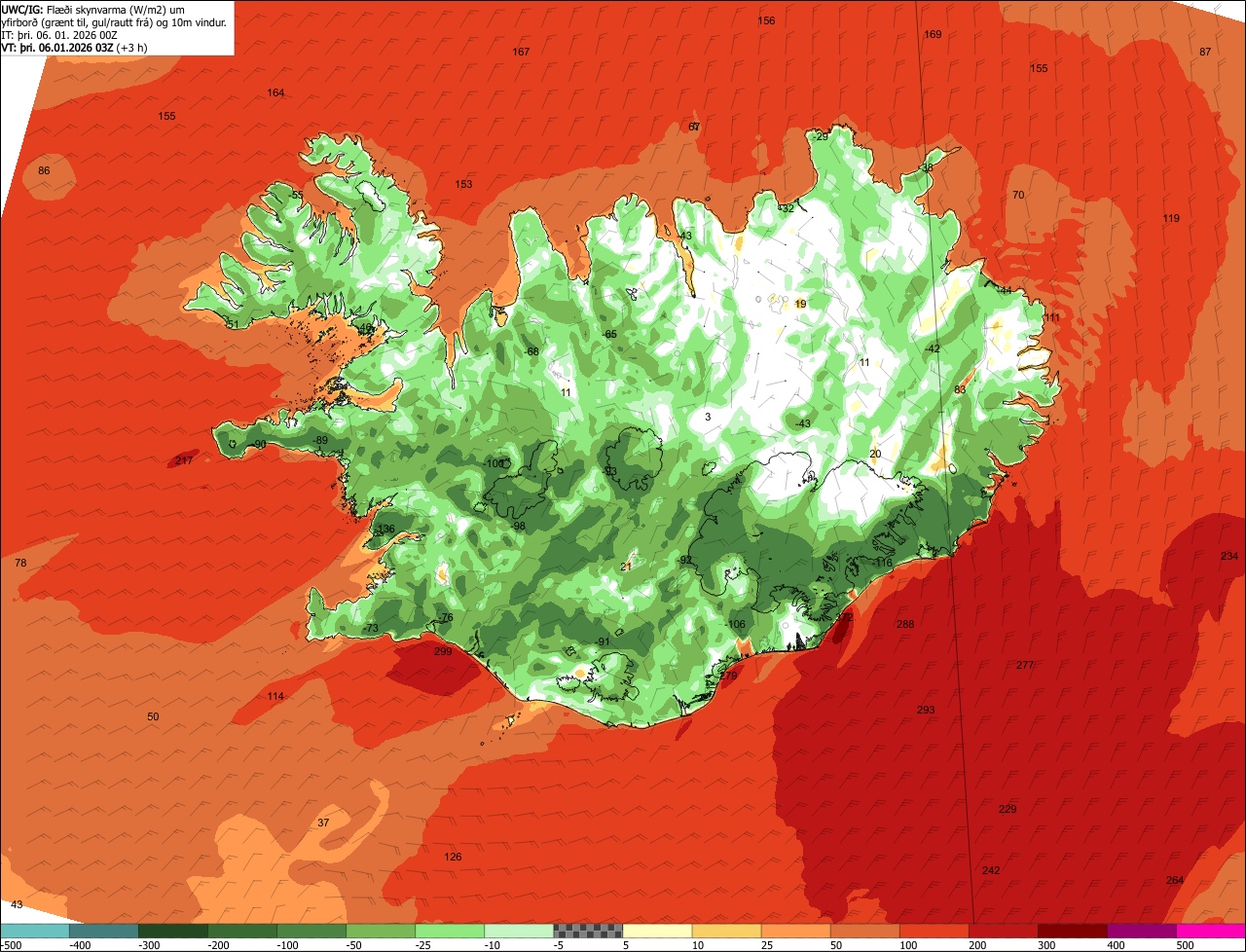Click the value 264 in the bottom right
The width and height of the screenshot is (1246, 952).
click(x=1175, y=880)
